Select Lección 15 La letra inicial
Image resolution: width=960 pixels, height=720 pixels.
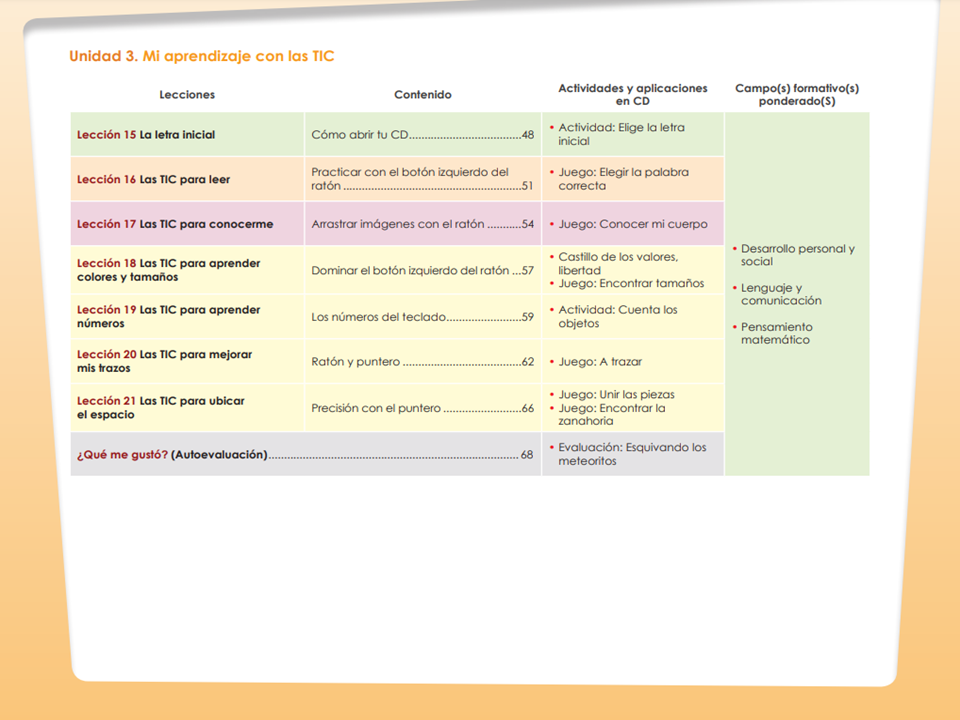pyautogui.click(x=146, y=135)
